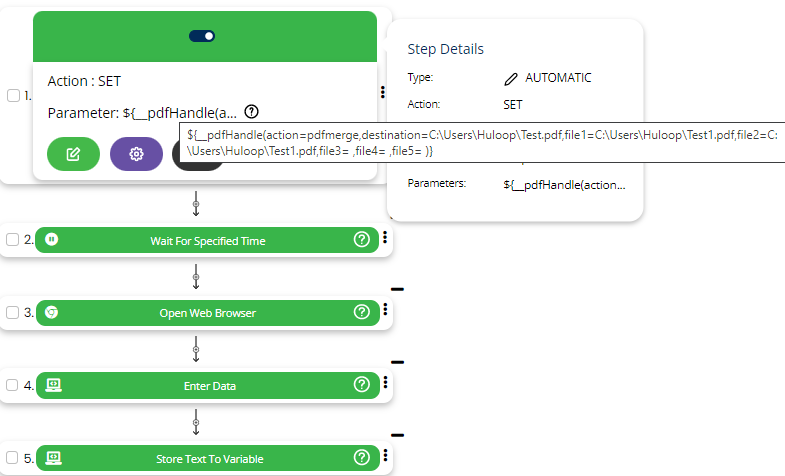This screenshot has height=476, width=785.
Task: Collapse section using dash above step 3
Action: tap(397, 289)
